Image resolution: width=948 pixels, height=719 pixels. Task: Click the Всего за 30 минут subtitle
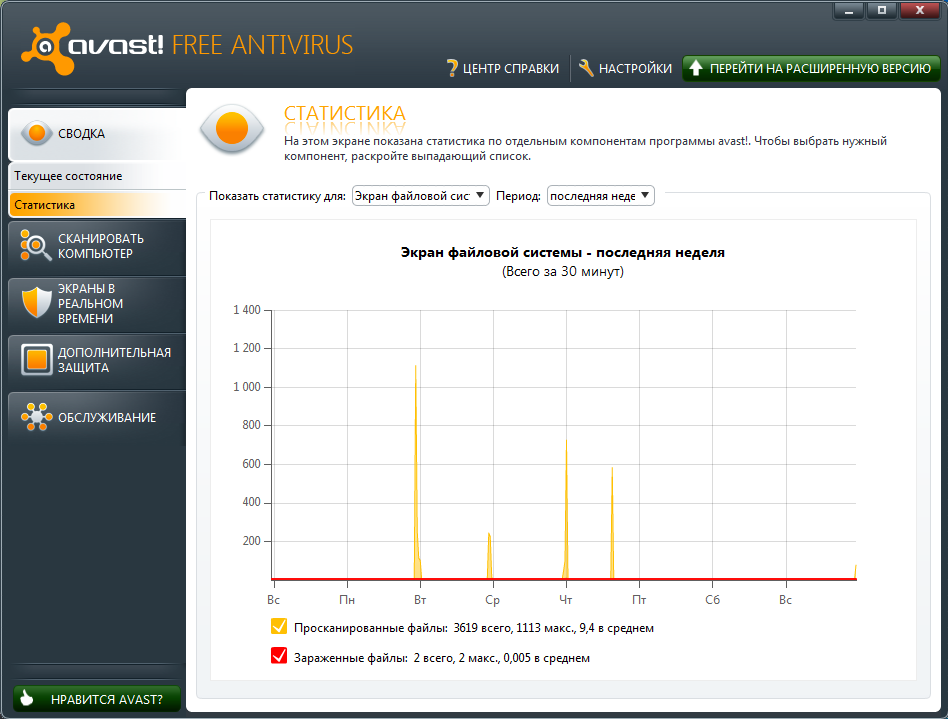562,272
